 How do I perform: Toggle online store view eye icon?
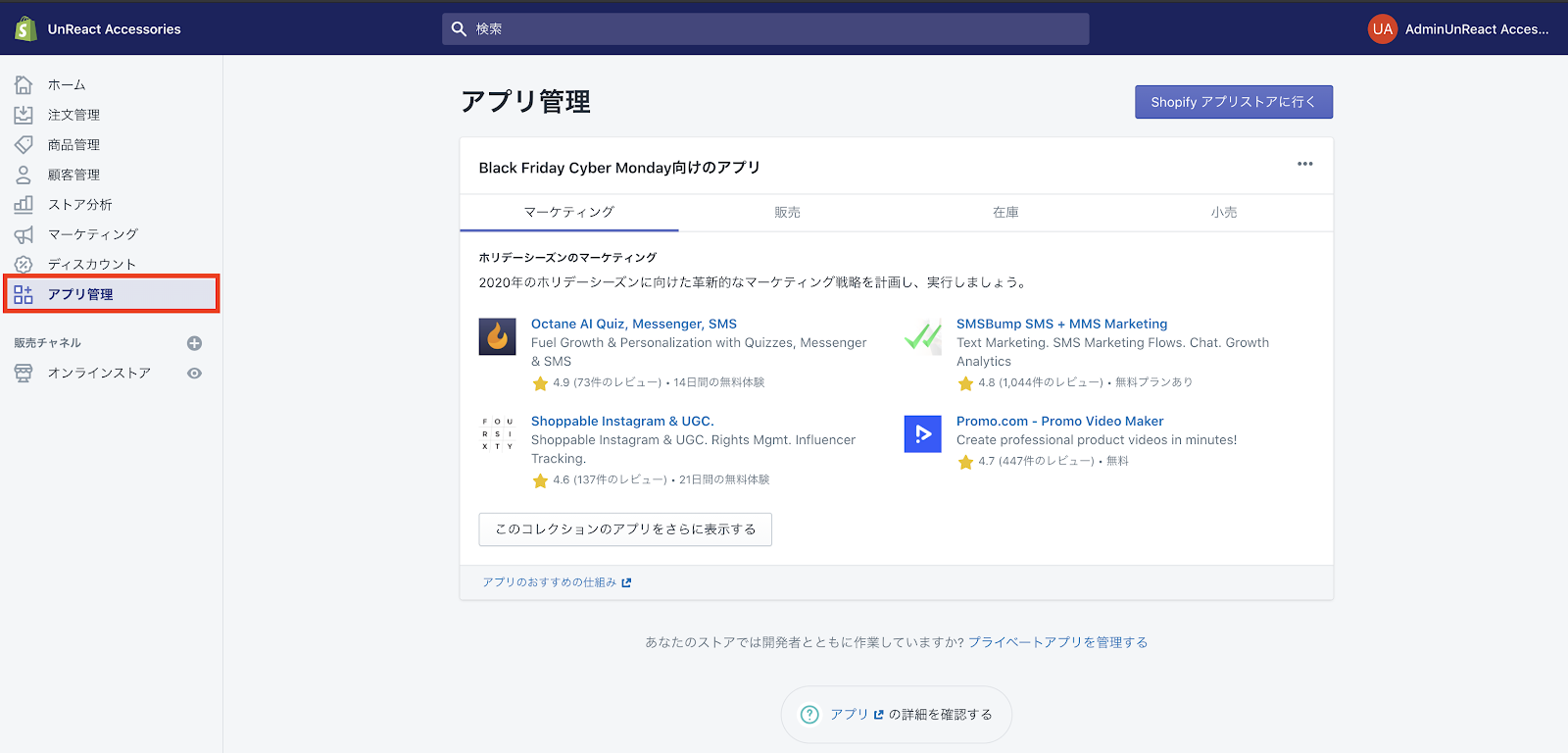click(x=194, y=374)
